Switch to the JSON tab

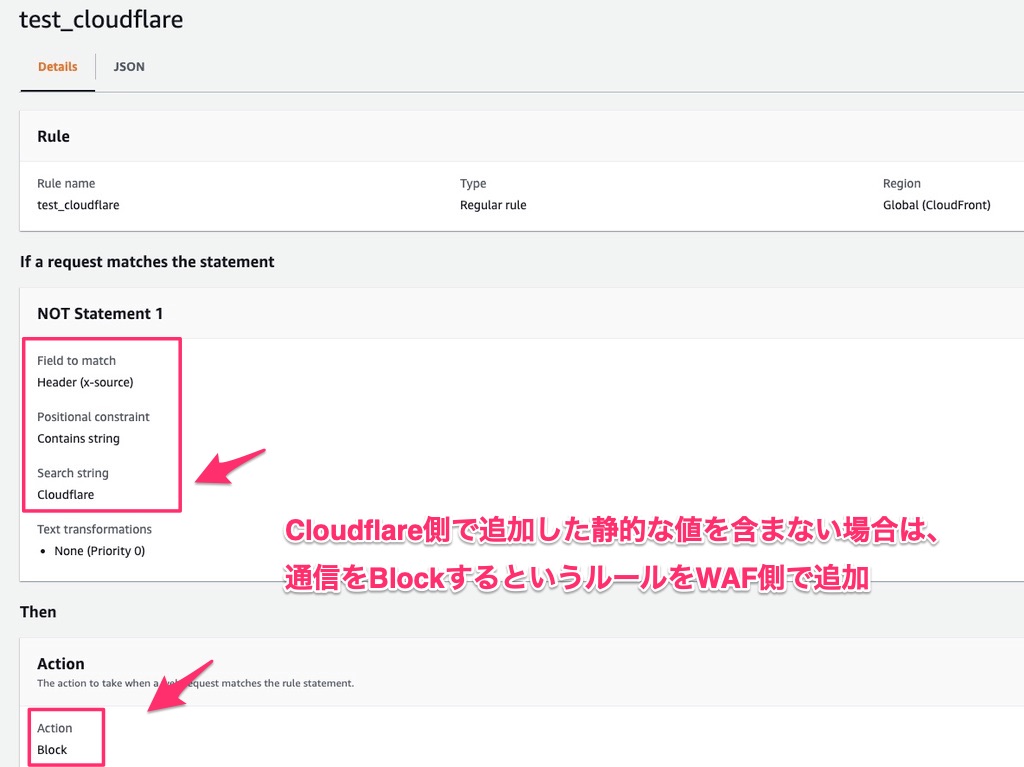pos(129,66)
